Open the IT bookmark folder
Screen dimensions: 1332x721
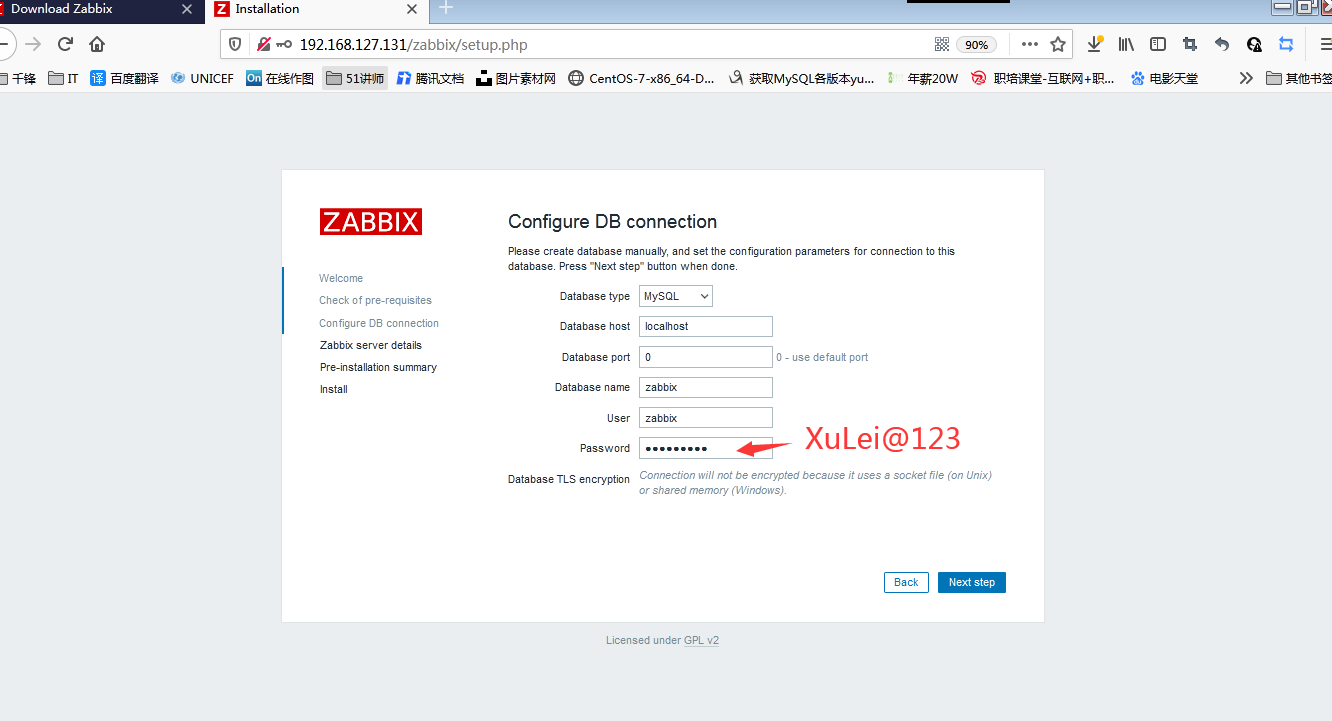point(63,78)
